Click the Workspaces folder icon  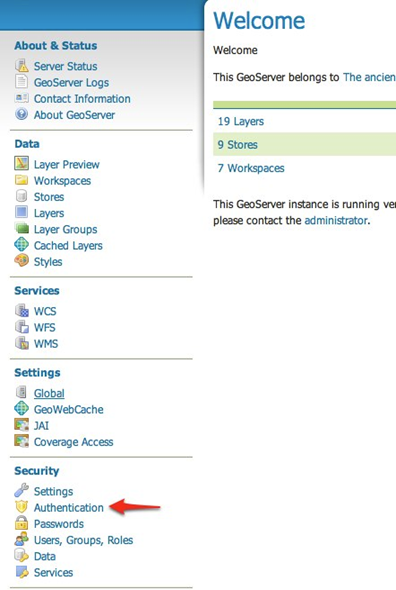pyautogui.click(x=21, y=180)
